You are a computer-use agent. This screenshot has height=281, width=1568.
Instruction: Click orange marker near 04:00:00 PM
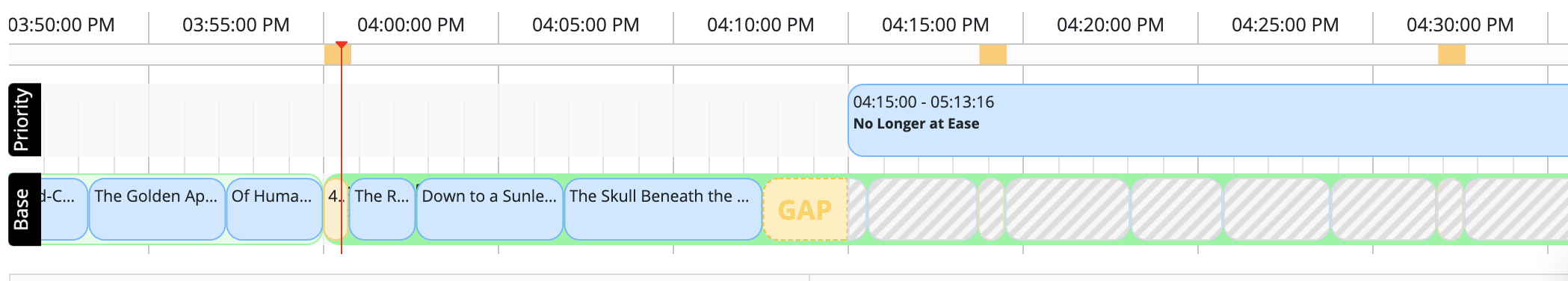tap(338, 55)
